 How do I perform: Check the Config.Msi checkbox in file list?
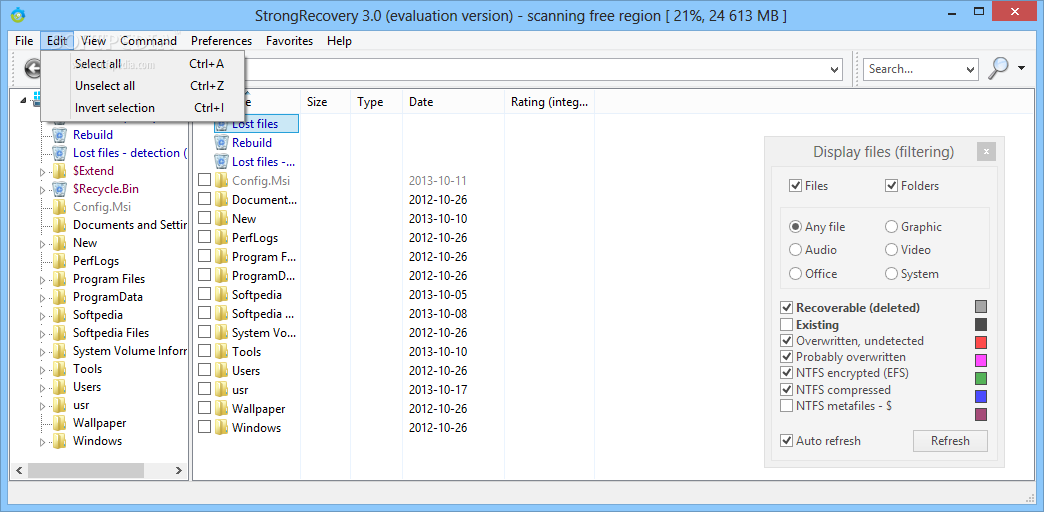[204, 180]
